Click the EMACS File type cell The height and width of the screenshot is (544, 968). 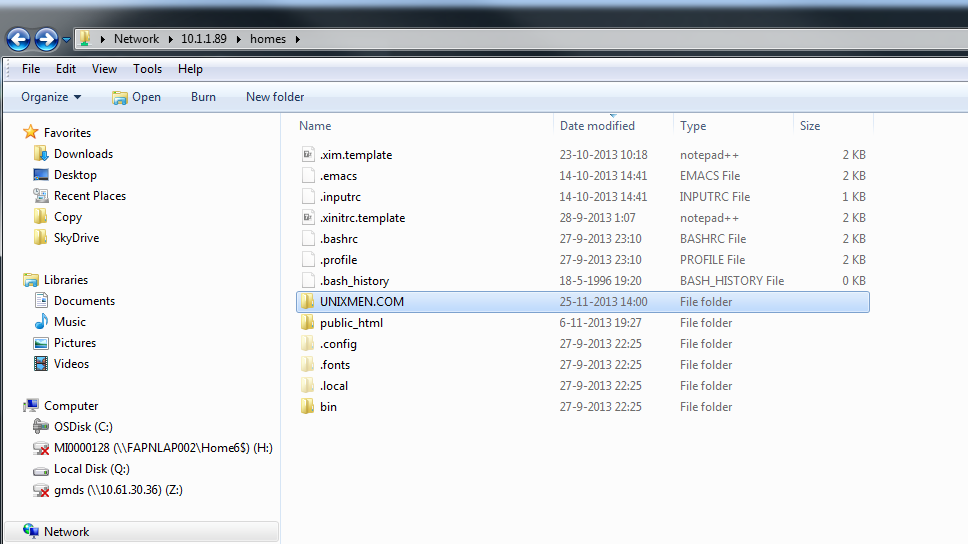(x=710, y=176)
